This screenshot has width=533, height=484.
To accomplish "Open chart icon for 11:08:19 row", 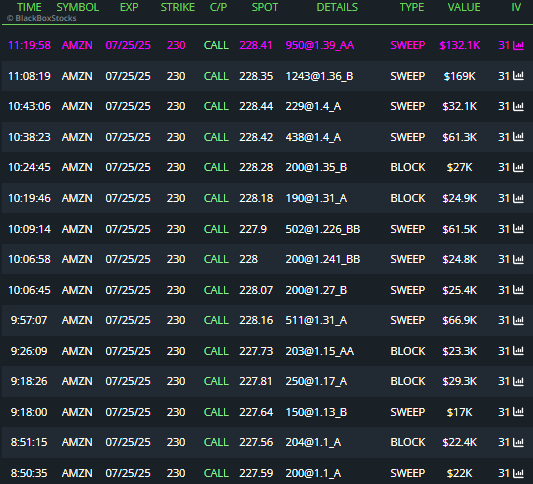I will tap(518, 76).
